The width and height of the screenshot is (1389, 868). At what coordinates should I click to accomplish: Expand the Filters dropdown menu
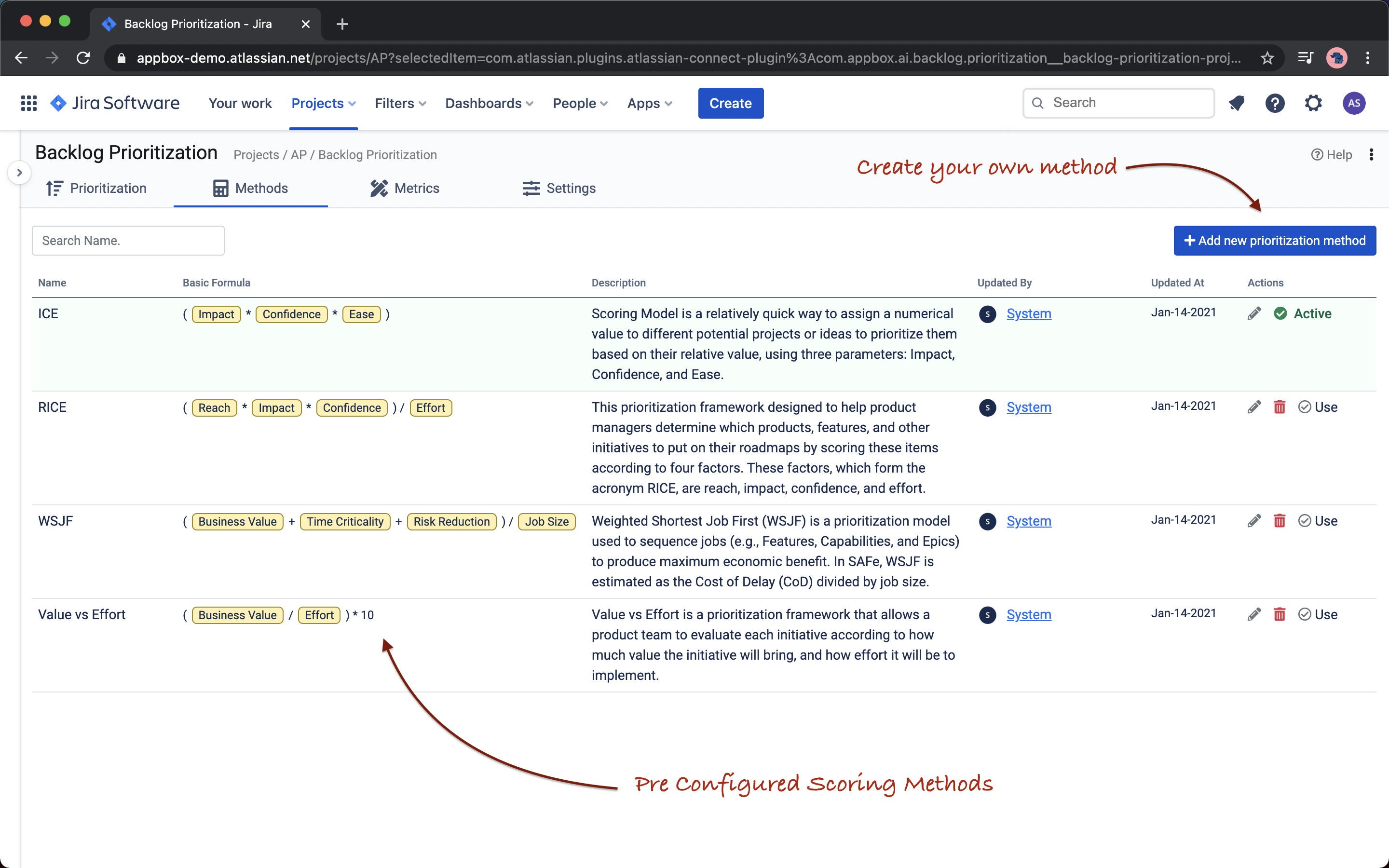[400, 103]
